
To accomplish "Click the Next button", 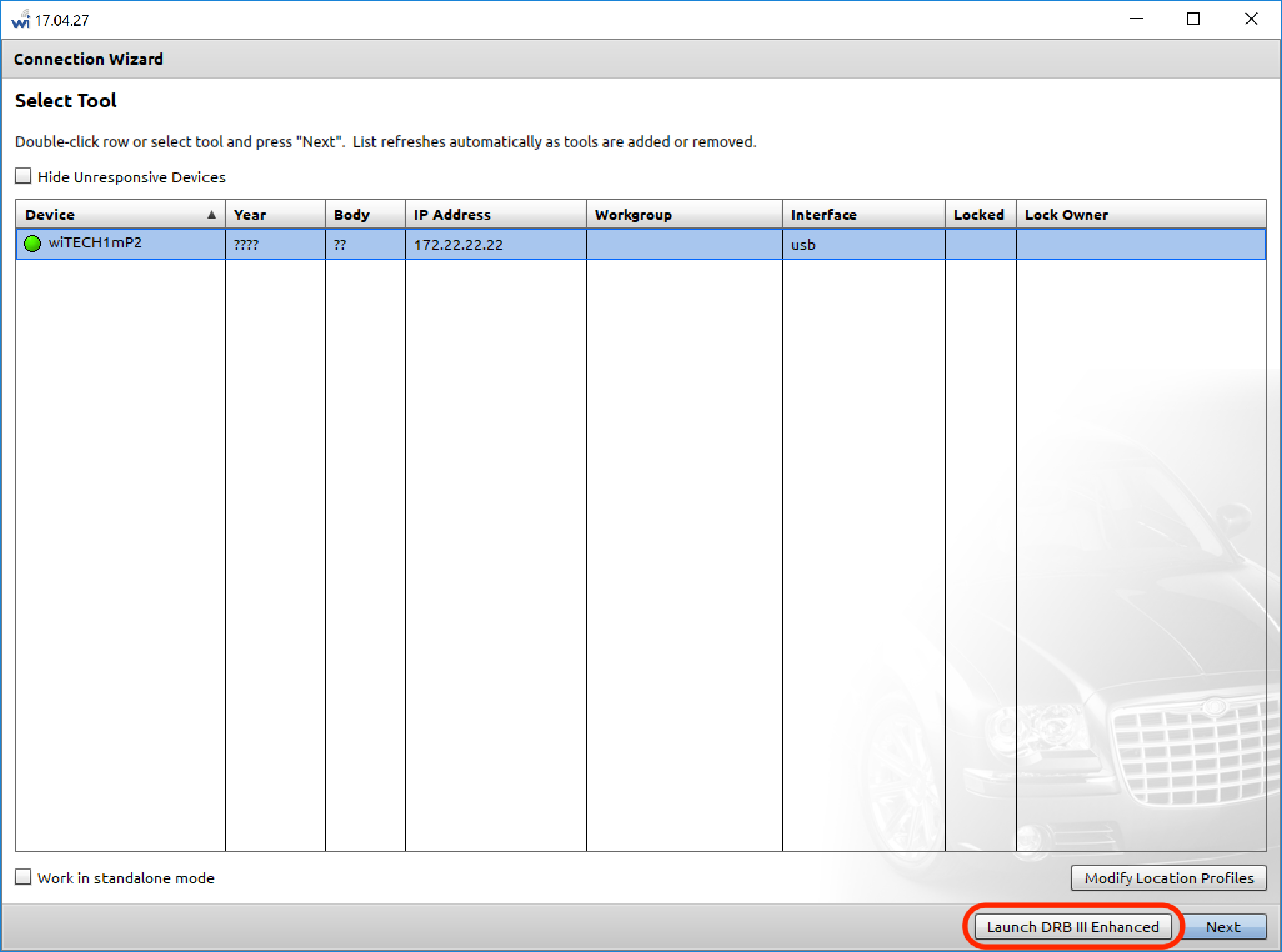I will pyautogui.click(x=1223, y=926).
